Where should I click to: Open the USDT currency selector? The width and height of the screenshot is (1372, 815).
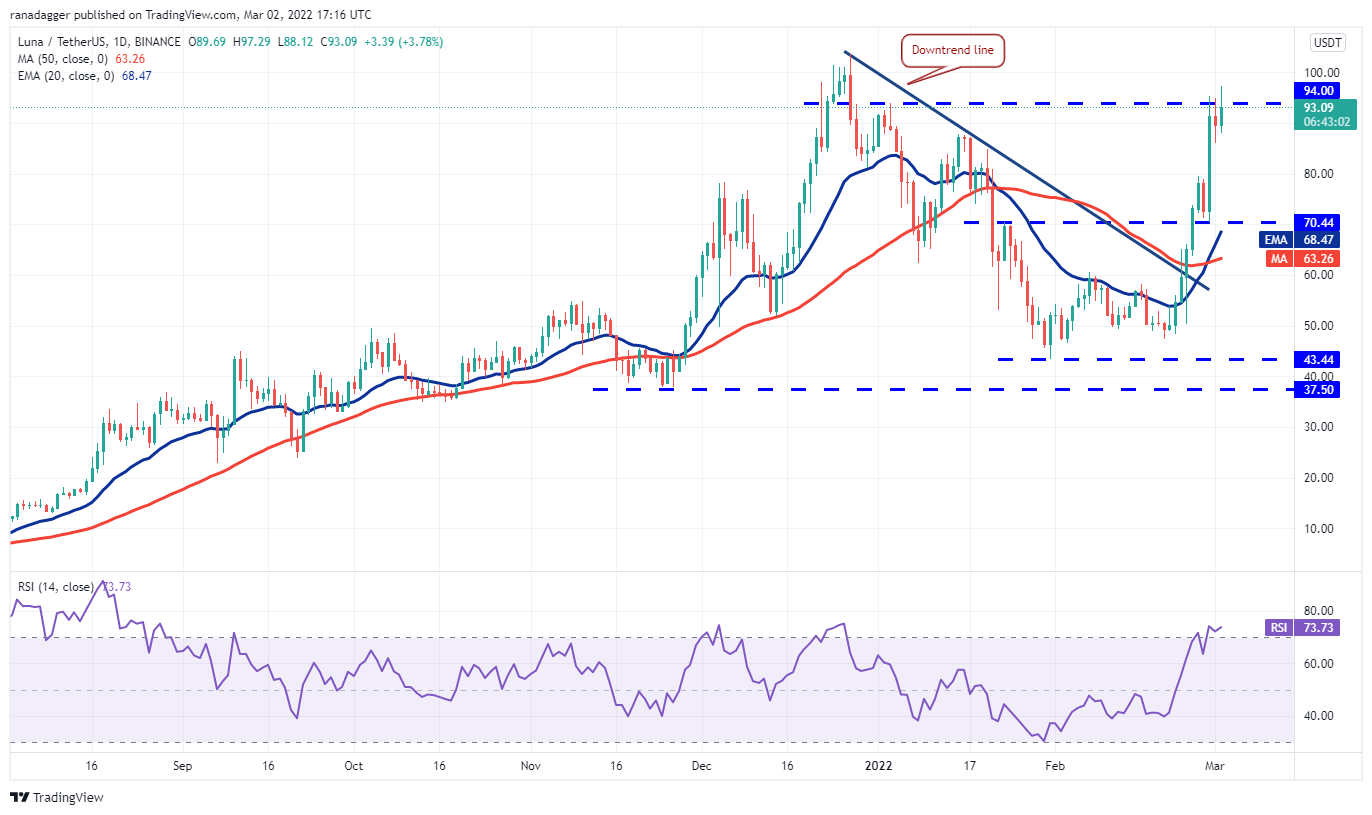tap(1325, 42)
